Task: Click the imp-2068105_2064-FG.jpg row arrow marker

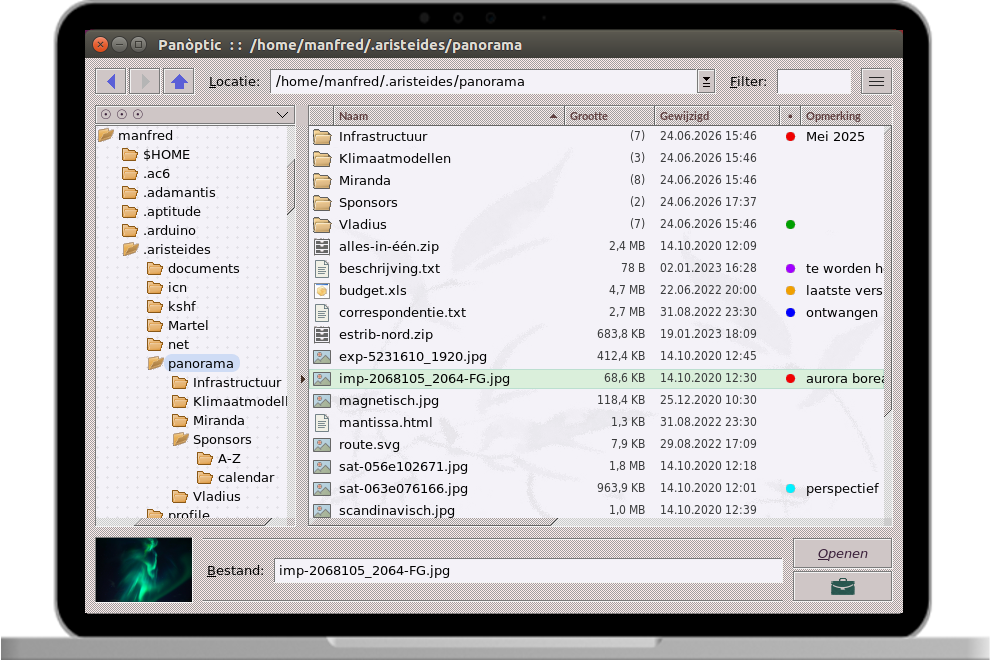Action: pos(303,379)
